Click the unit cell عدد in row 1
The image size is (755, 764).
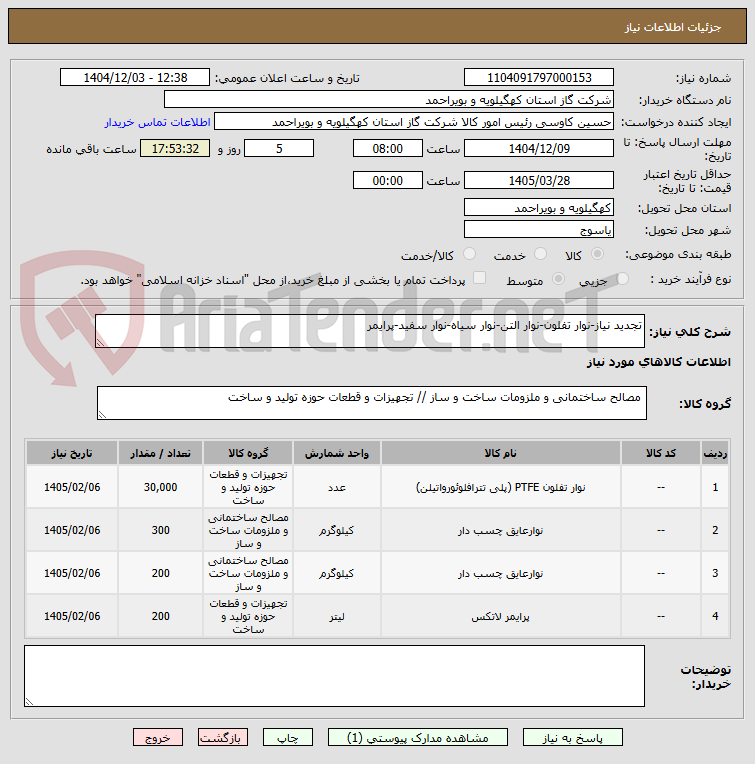coord(337,487)
